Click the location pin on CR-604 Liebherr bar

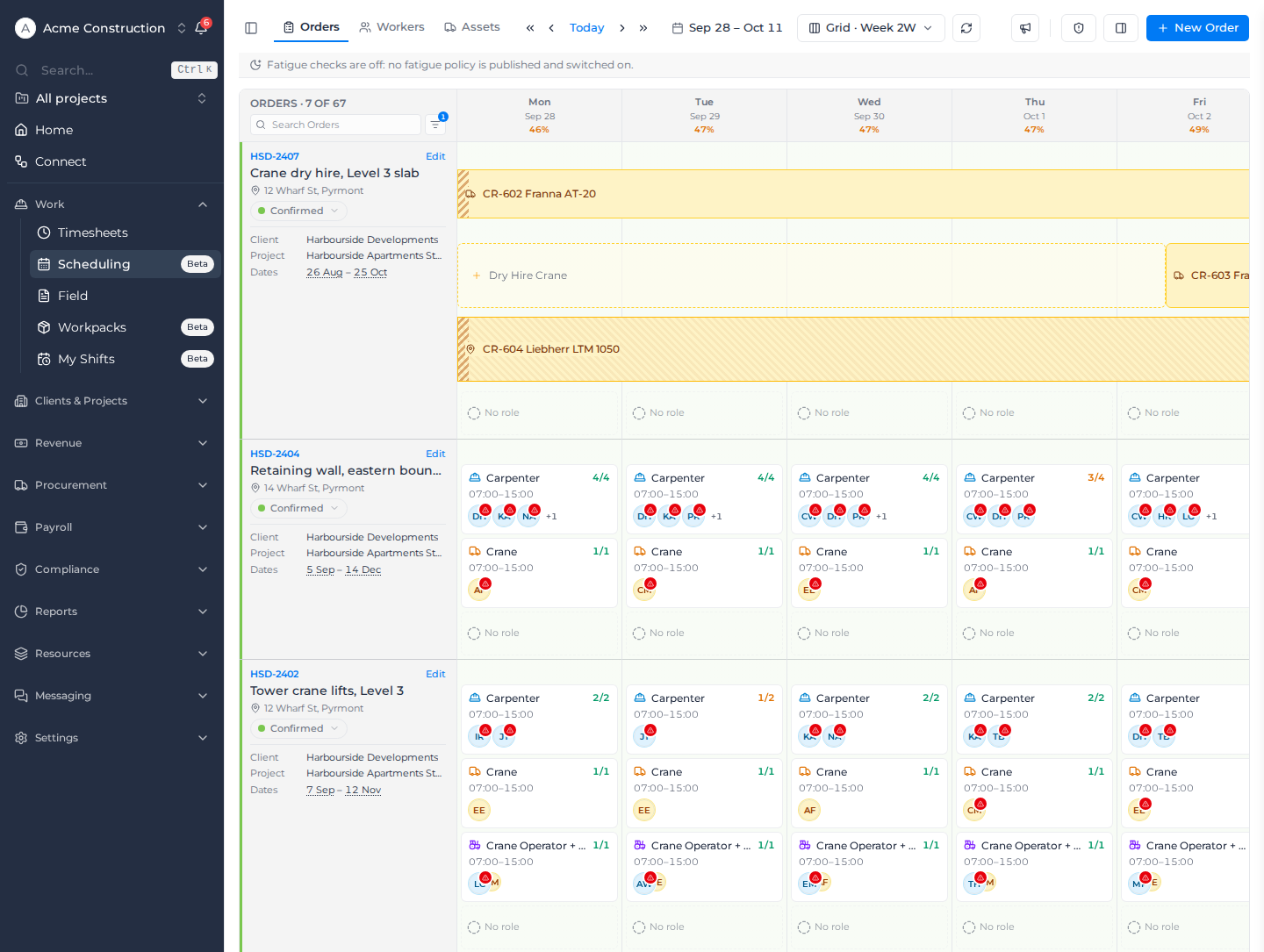(x=470, y=349)
